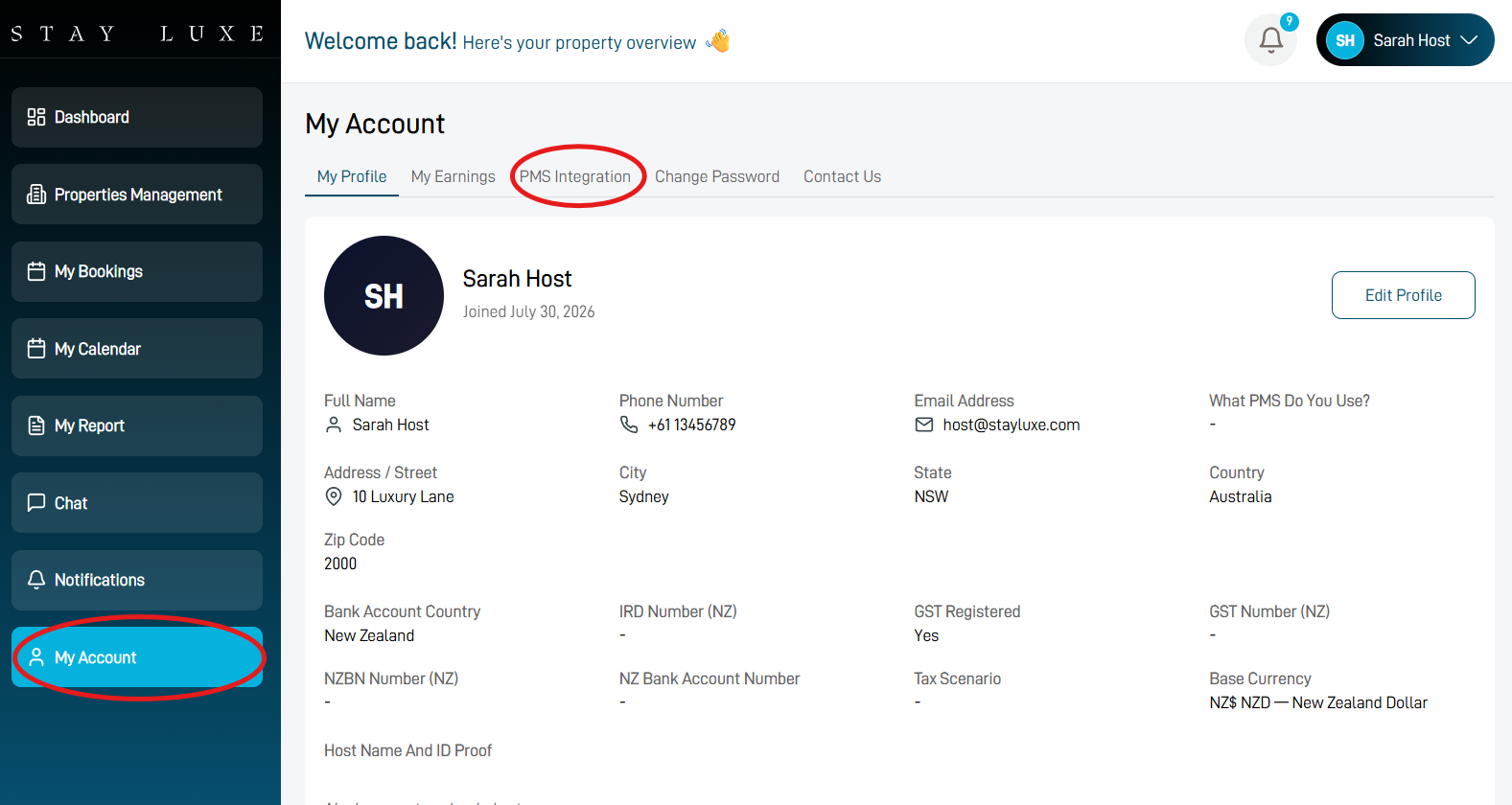Image resolution: width=1512 pixels, height=805 pixels.
Task: Click the Joined July 30, 2026 text
Action: (529, 311)
